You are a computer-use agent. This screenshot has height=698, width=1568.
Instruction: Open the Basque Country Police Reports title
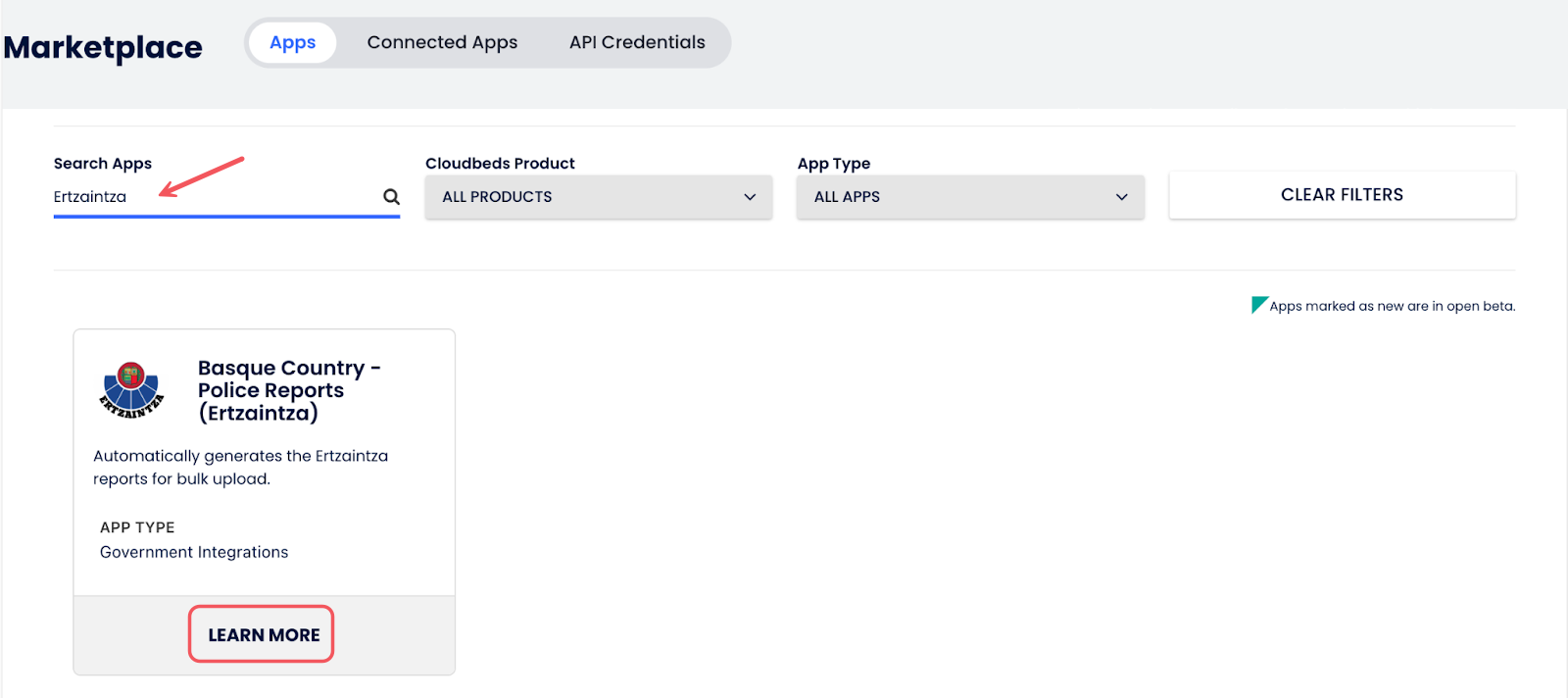(288, 390)
